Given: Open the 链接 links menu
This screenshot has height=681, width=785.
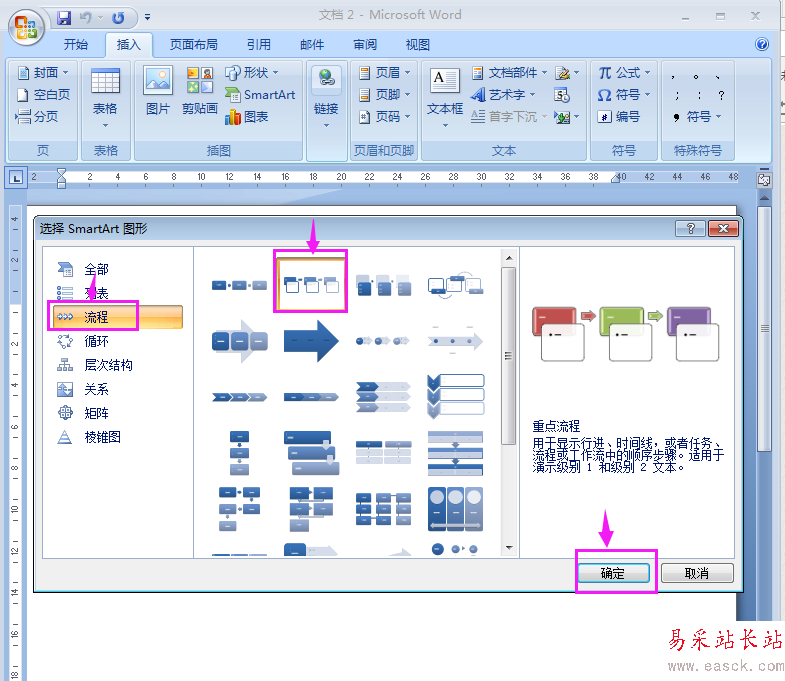Looking at the screenshot, I should (326, 98).
